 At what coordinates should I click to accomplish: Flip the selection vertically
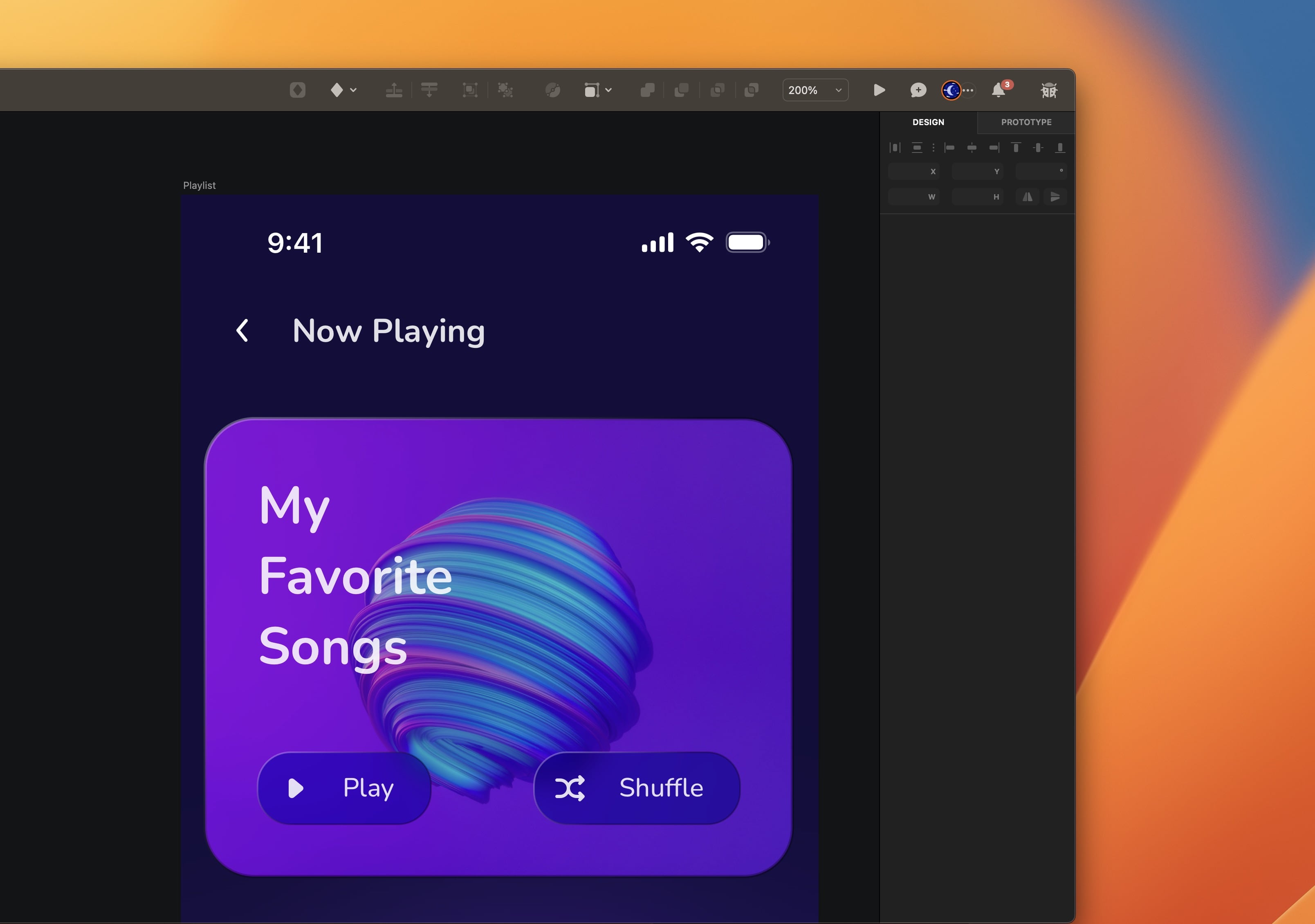coord(1055,197)
